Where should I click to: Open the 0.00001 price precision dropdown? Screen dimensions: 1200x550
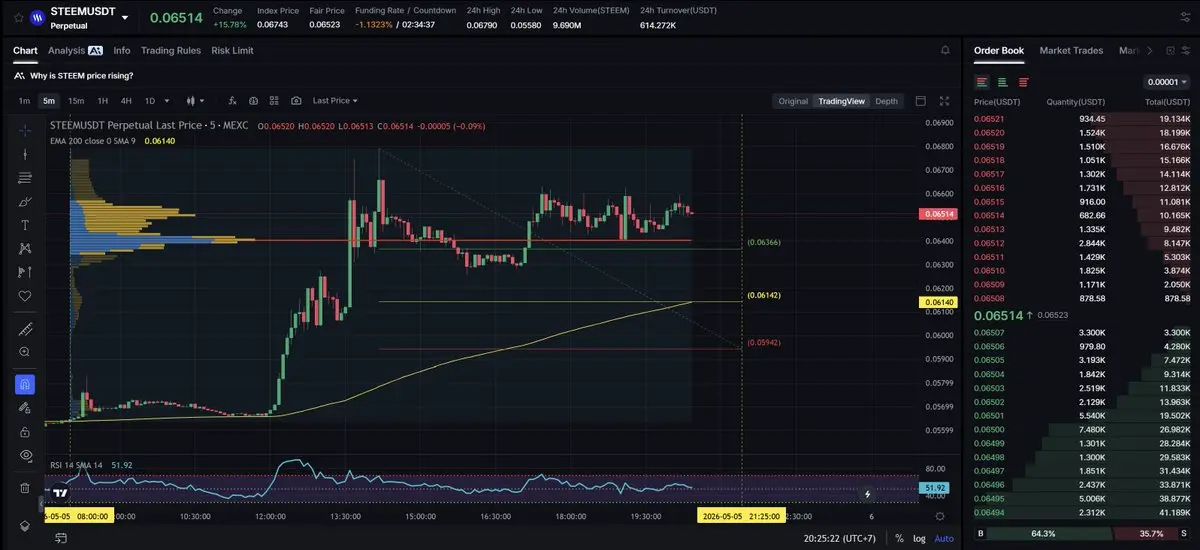pyautogui.click(x=1166, y=82)
